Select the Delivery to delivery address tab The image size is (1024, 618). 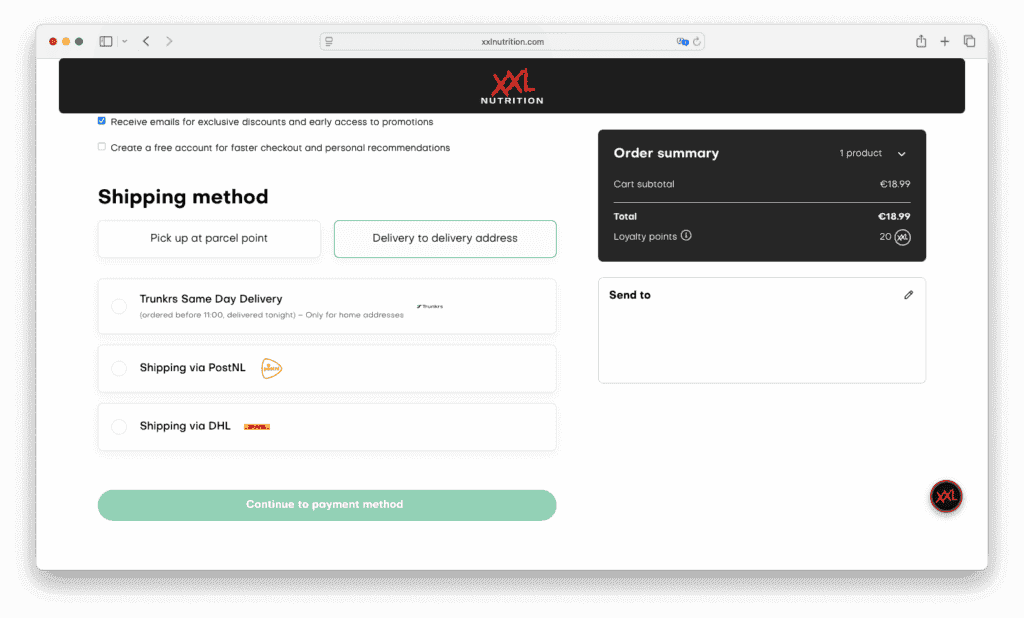click(445, 238)
